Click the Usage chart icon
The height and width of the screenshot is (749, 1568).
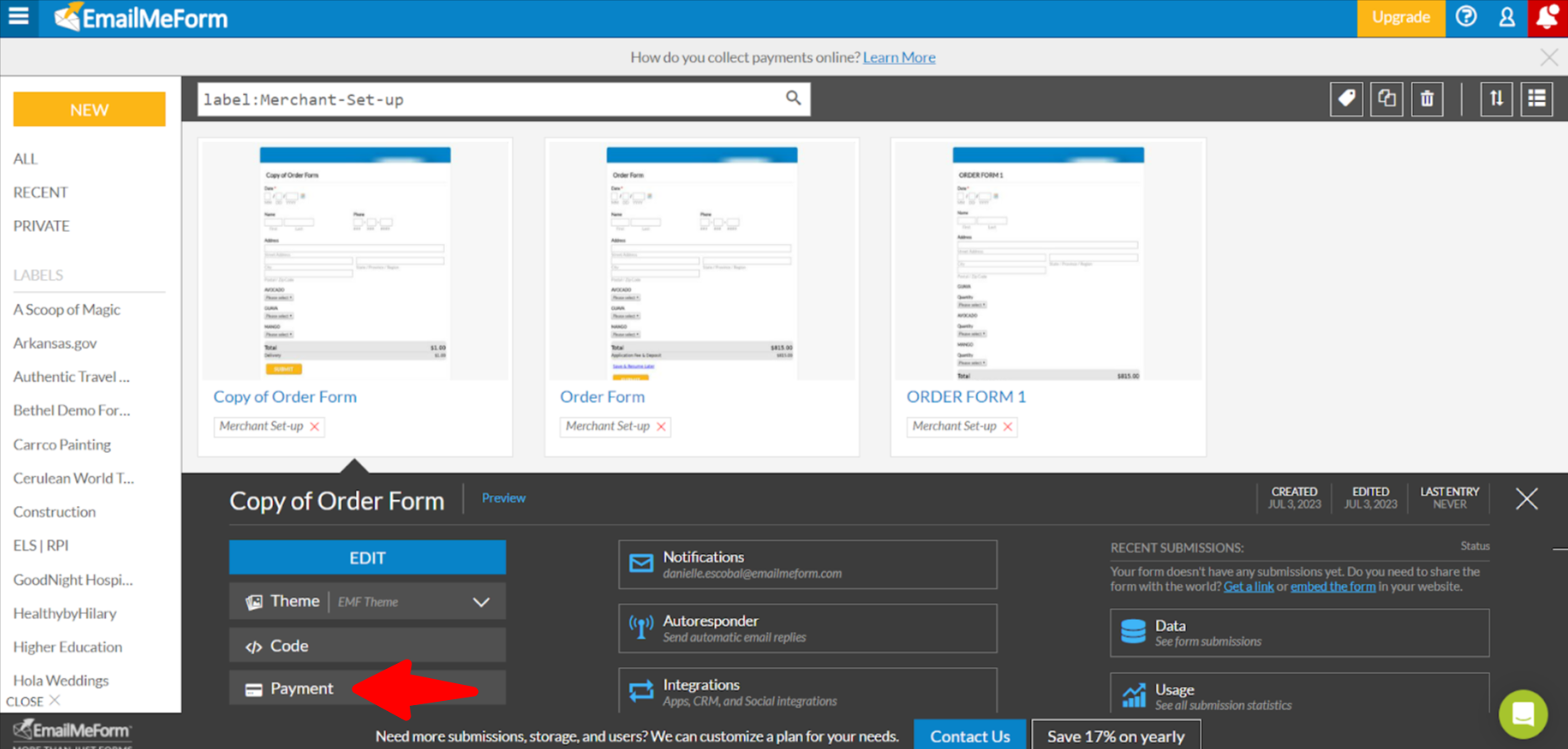[x=1133, y=696]
